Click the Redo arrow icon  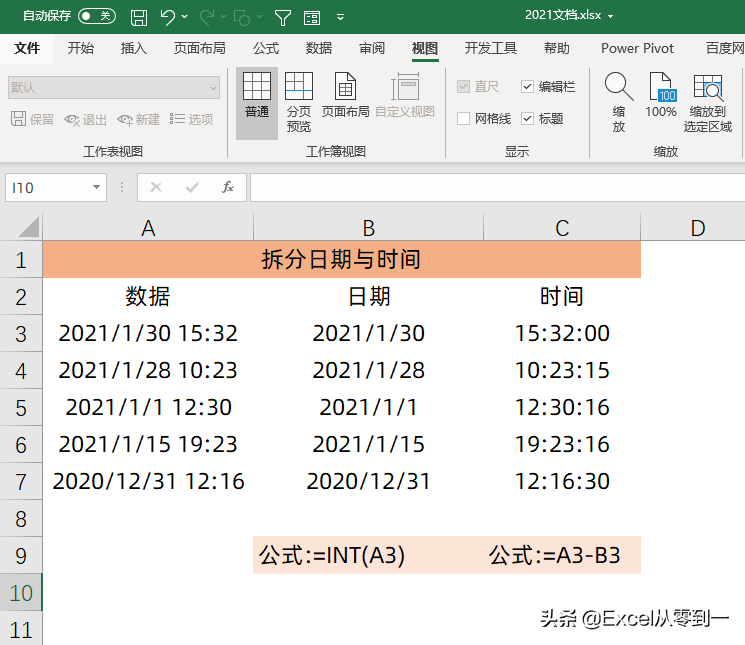point(207,18)
